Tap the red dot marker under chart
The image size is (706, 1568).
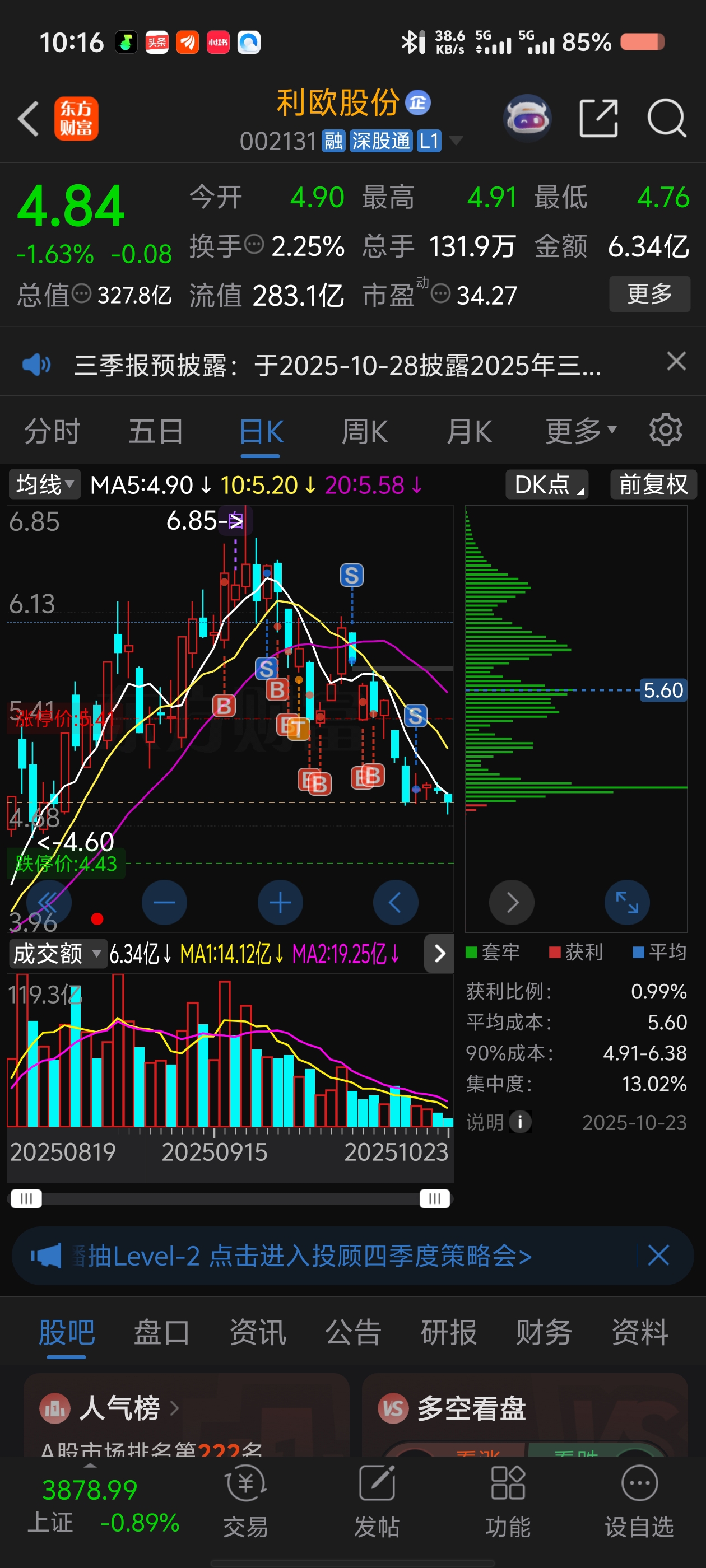[97, 919]
